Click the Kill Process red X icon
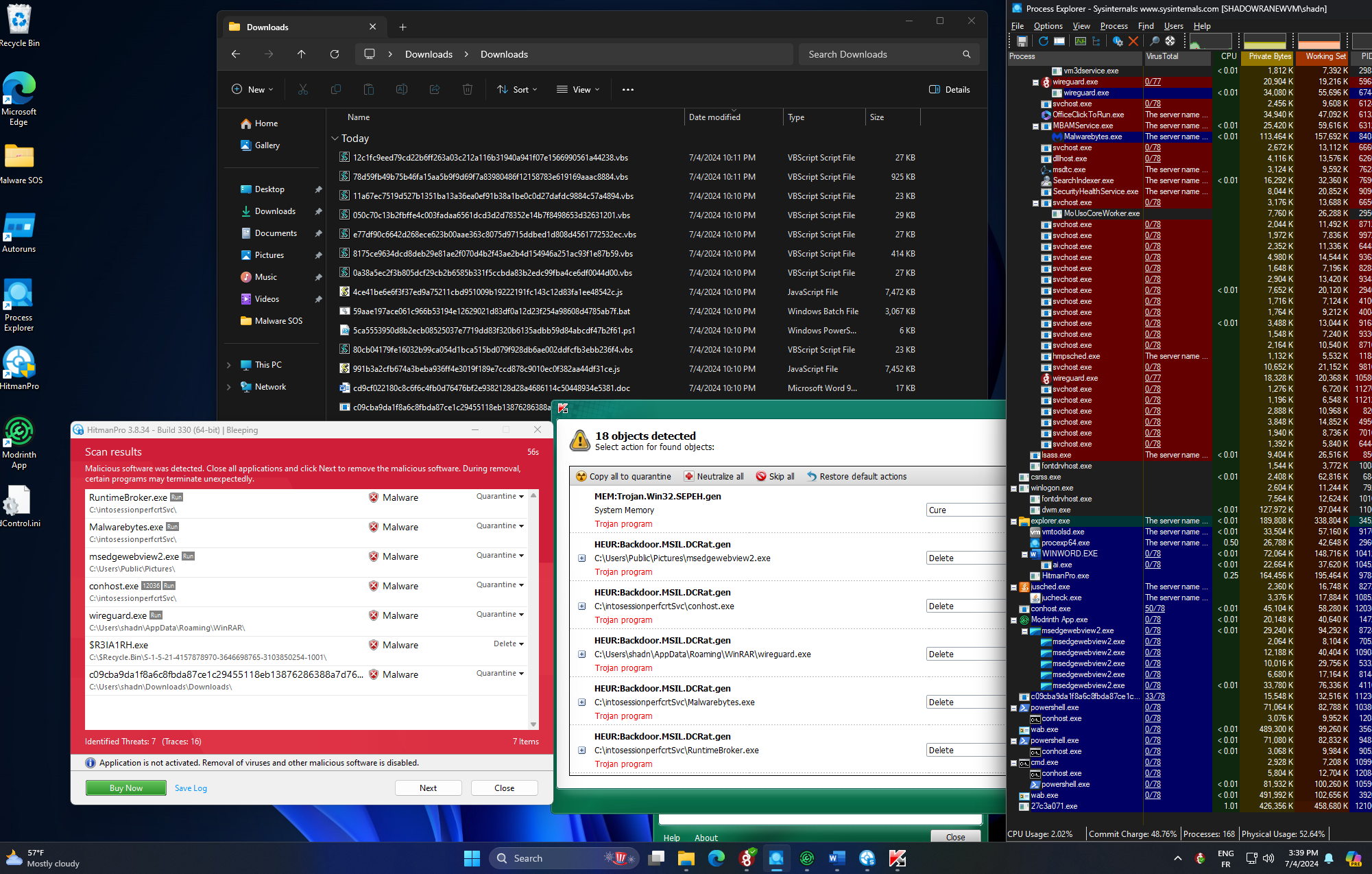 point(1133,41)
